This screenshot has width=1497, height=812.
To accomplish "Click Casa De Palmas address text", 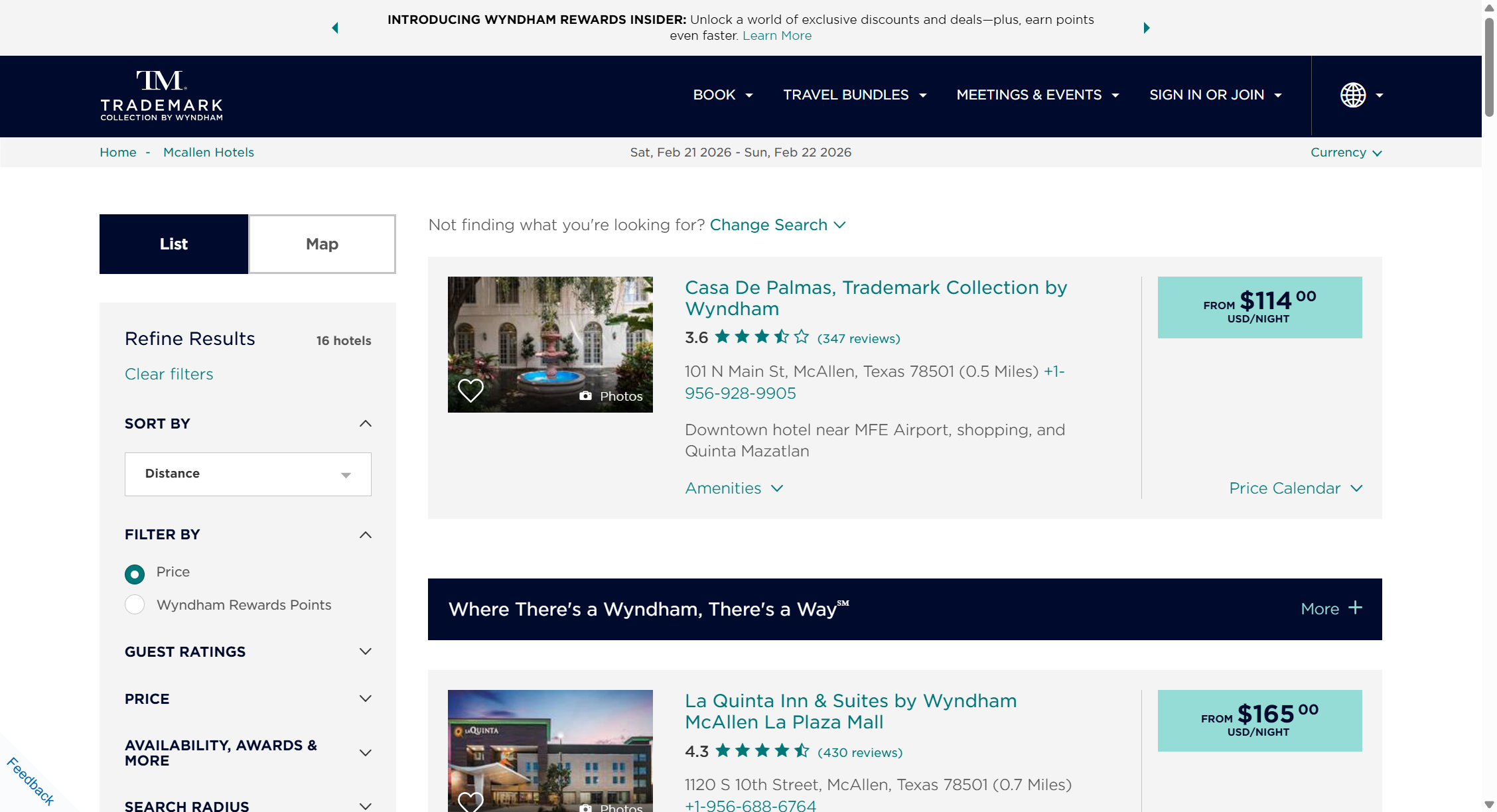I will pyautogui.click(x=861, y=372).
